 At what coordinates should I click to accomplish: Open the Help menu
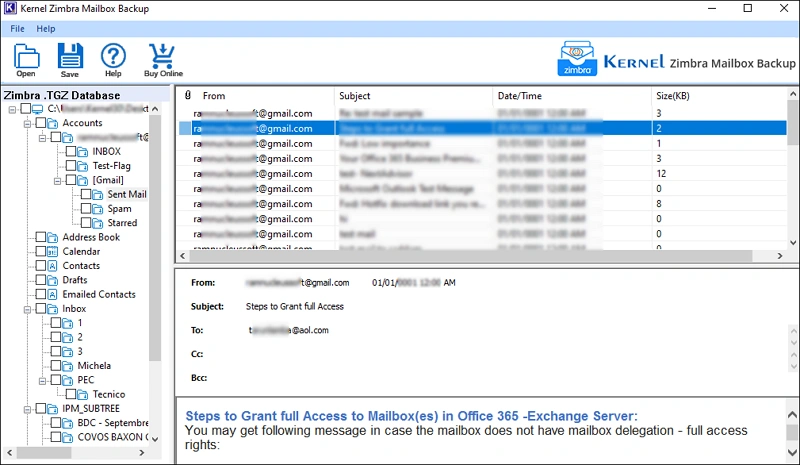pyautogui.click(x=45, y=29)
